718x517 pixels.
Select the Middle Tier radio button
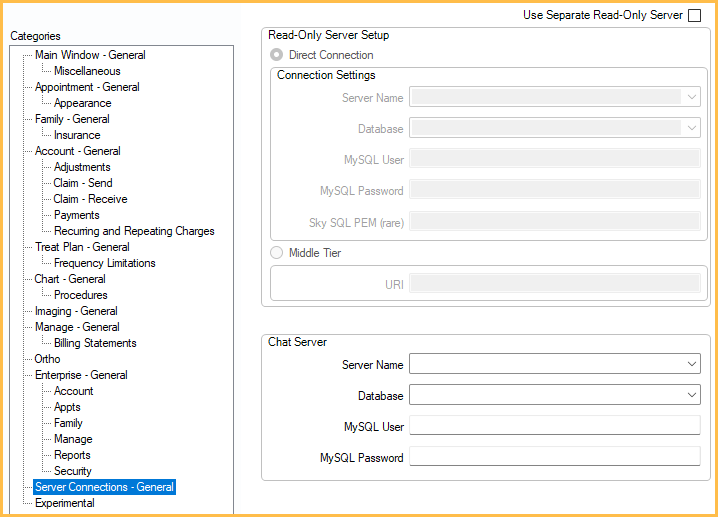(277, 253)
